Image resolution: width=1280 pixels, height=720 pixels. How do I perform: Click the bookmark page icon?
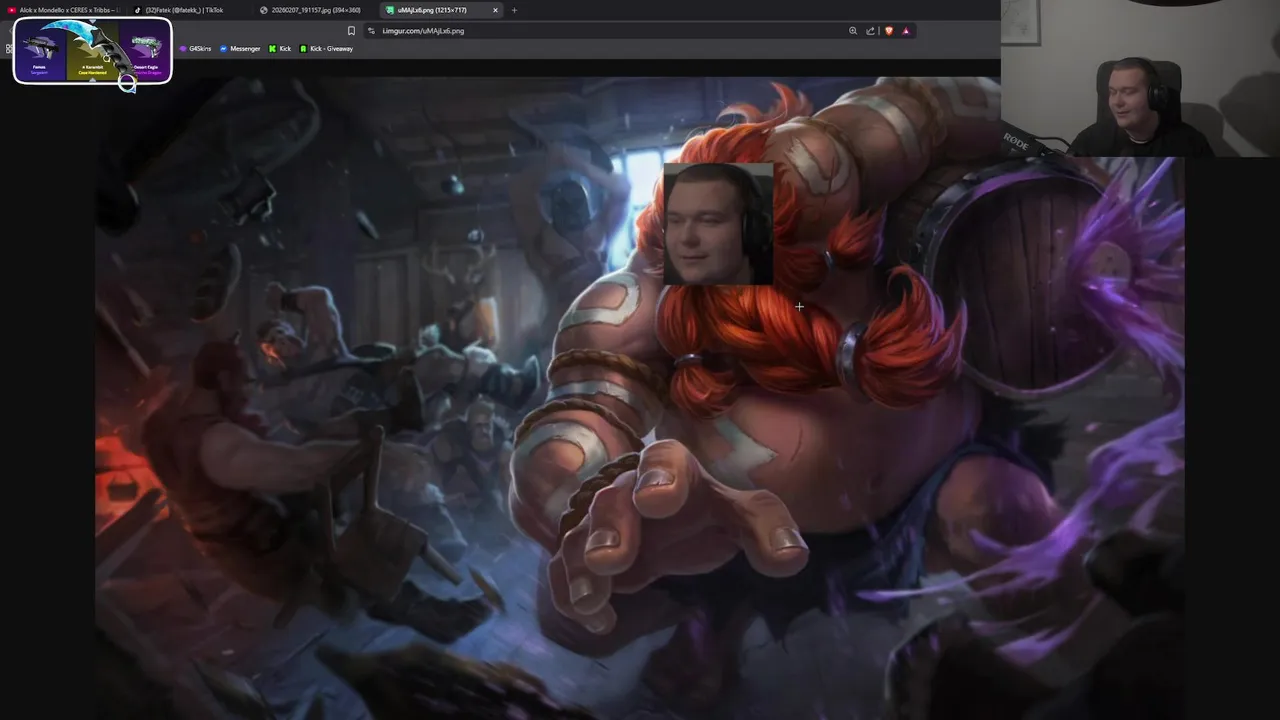351,31
